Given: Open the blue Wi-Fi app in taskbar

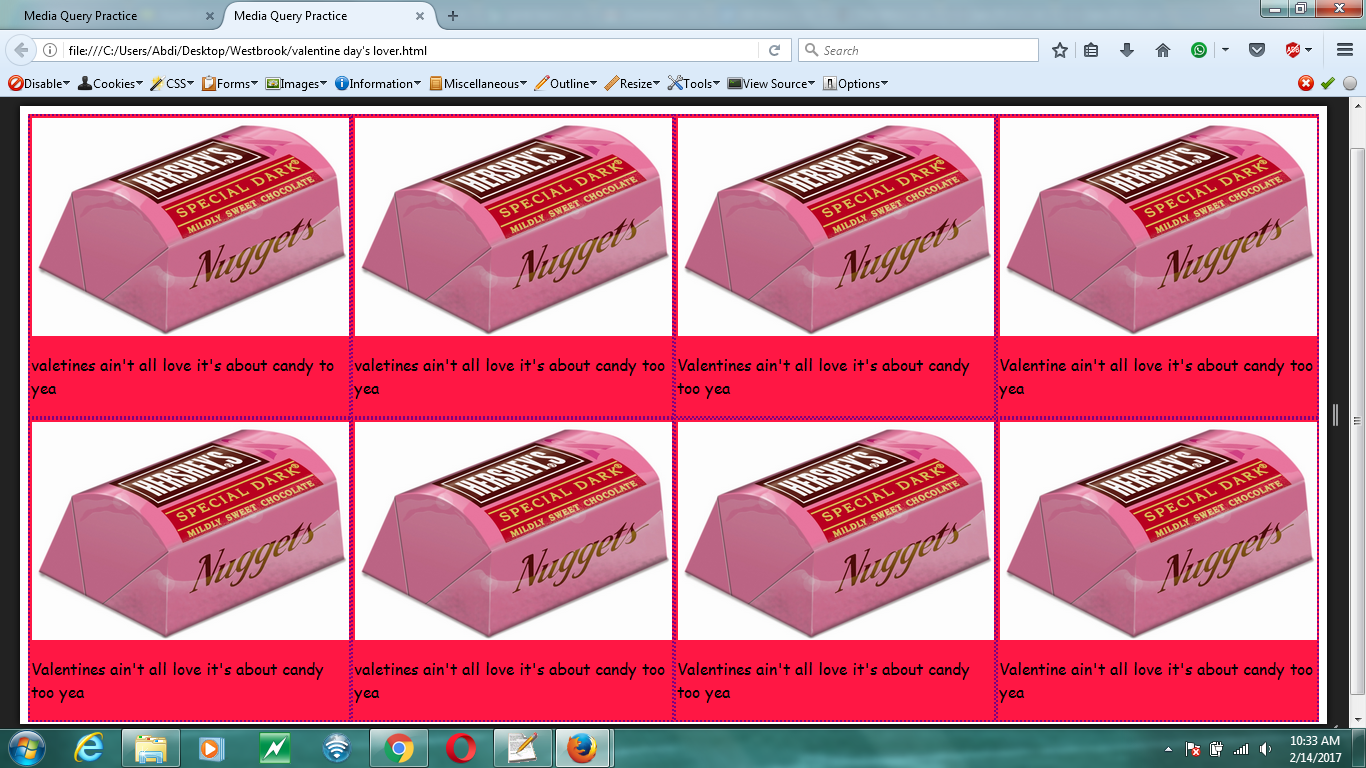Looking at the screenshot, I should point(337,748).
